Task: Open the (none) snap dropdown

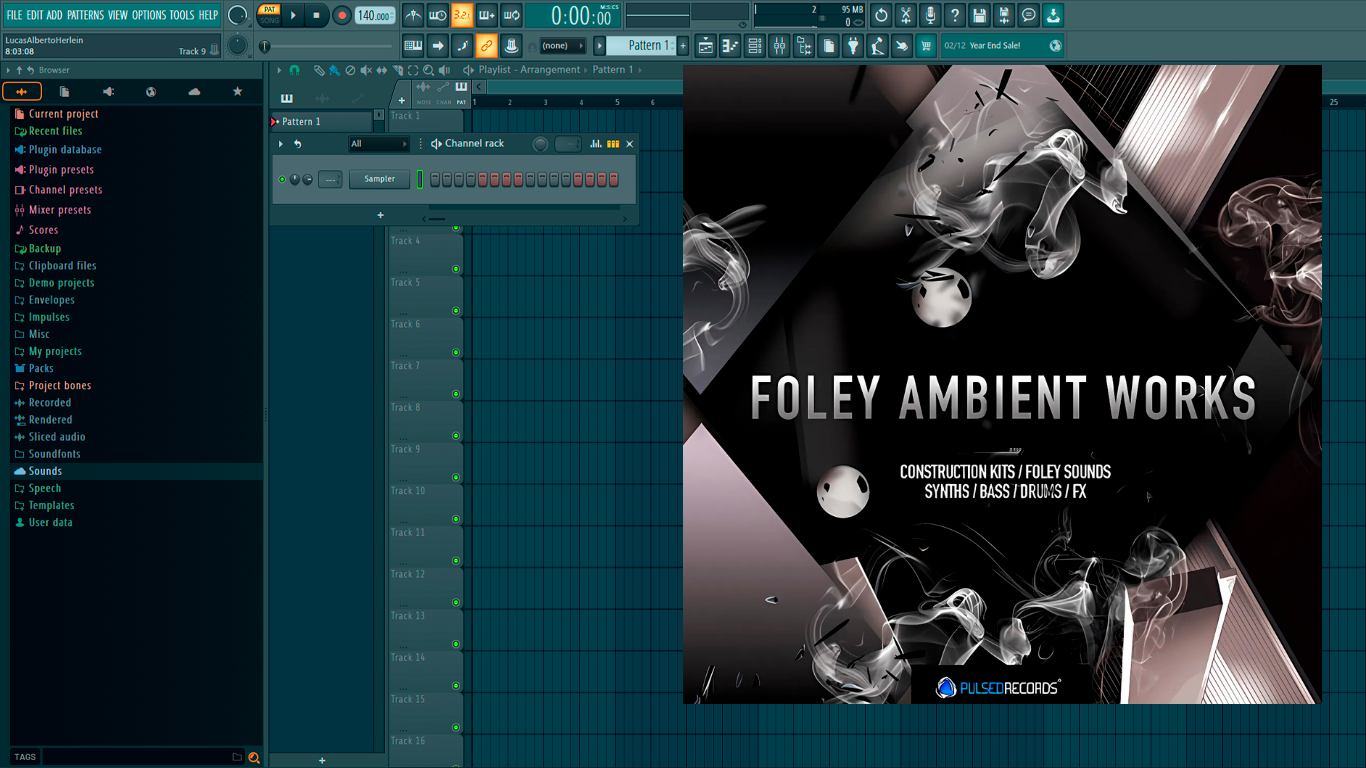Action: tap(562, 45)
